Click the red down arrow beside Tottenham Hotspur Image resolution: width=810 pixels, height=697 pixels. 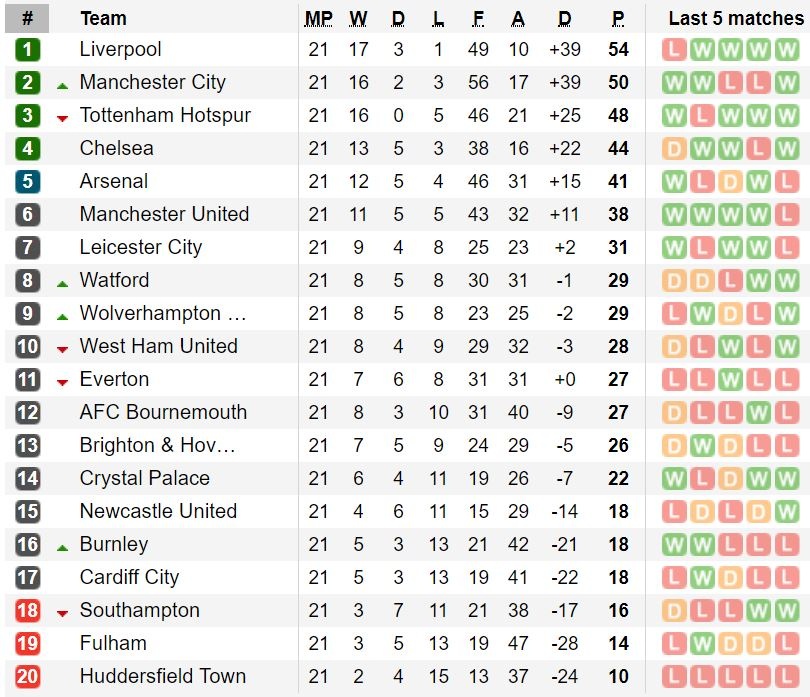tap(62, 119)
